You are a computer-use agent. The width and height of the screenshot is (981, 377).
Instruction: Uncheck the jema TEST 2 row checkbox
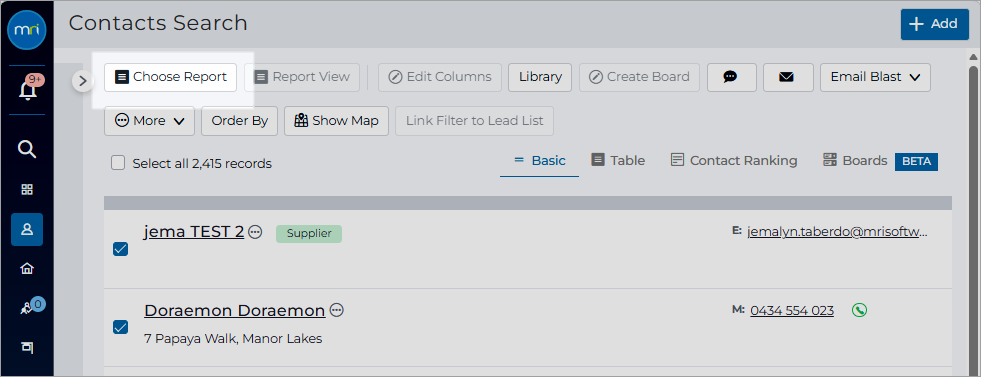[120, 249]
